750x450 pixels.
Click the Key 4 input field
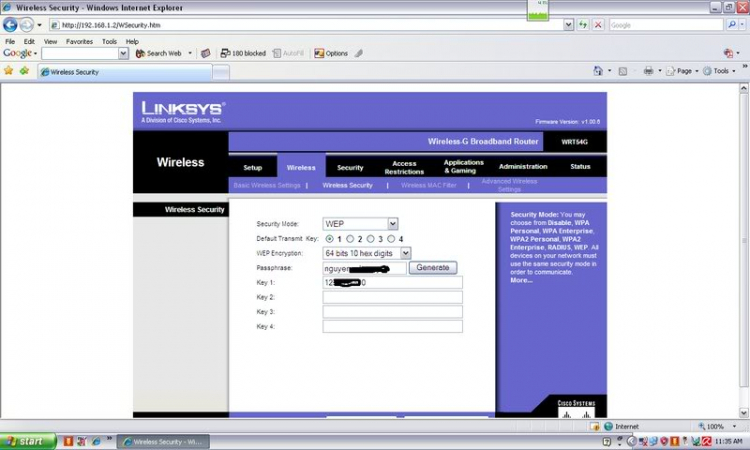pyautogui.click(x=393, y=327)
